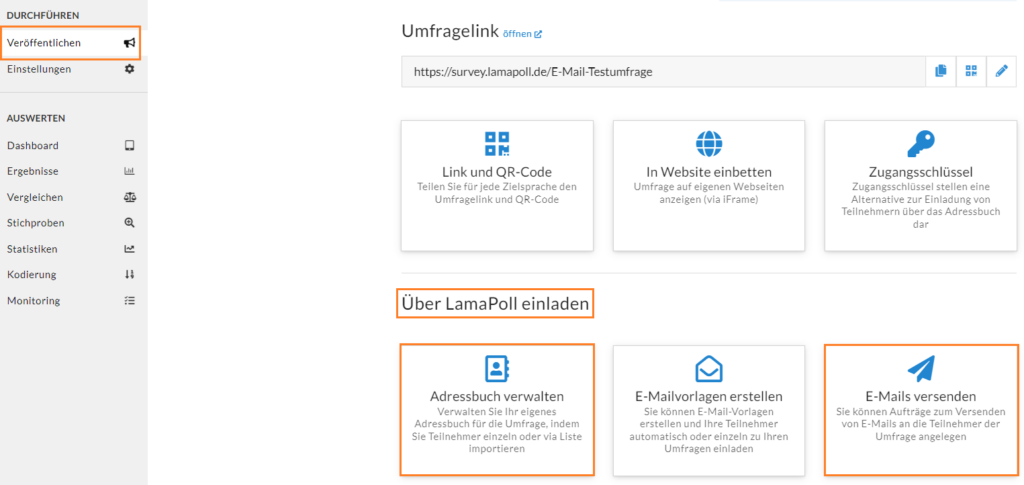Open Kodierung in the sidebar

[x=71, y=275]
